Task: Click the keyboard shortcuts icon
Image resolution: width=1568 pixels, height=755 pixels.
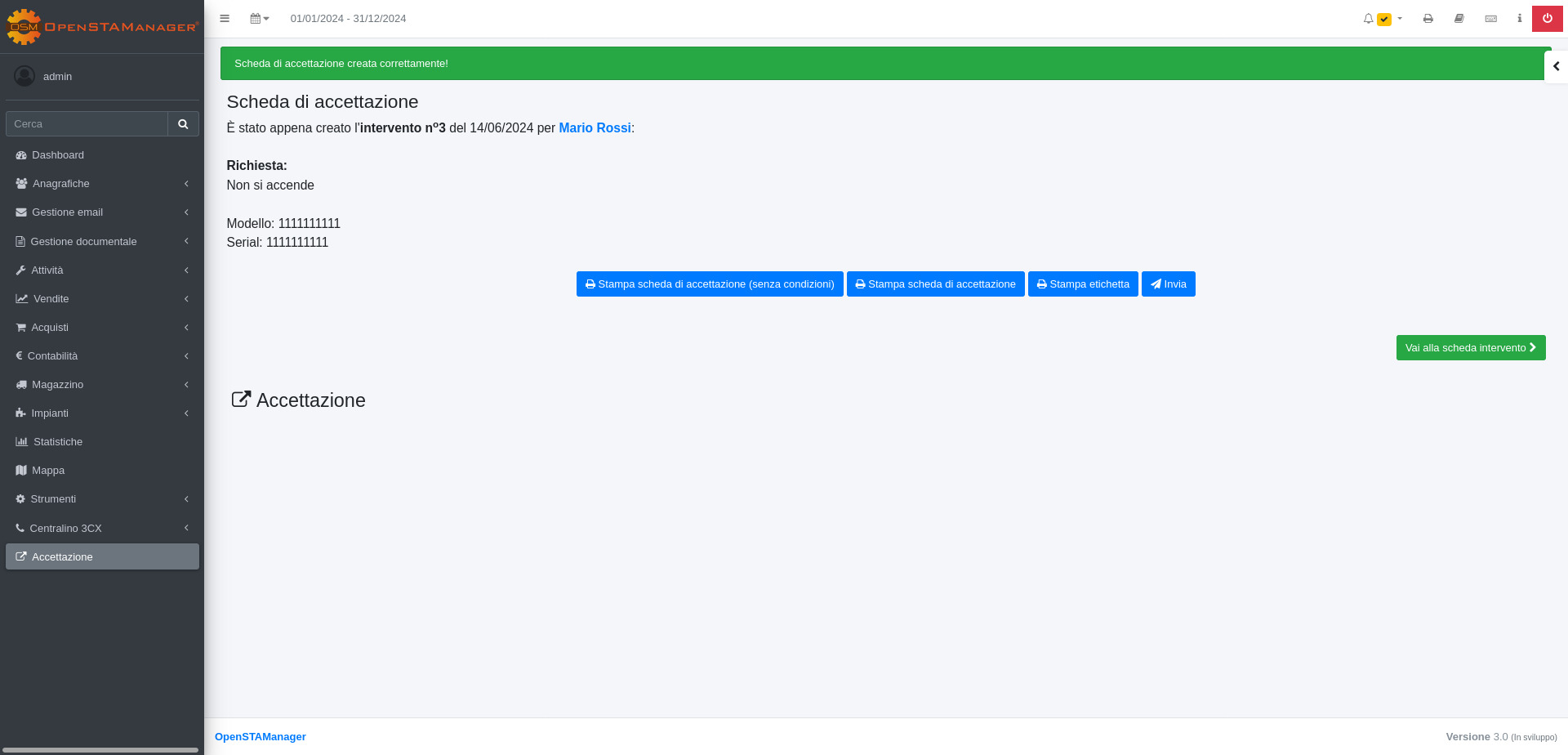Action: tap(1490, 18)
